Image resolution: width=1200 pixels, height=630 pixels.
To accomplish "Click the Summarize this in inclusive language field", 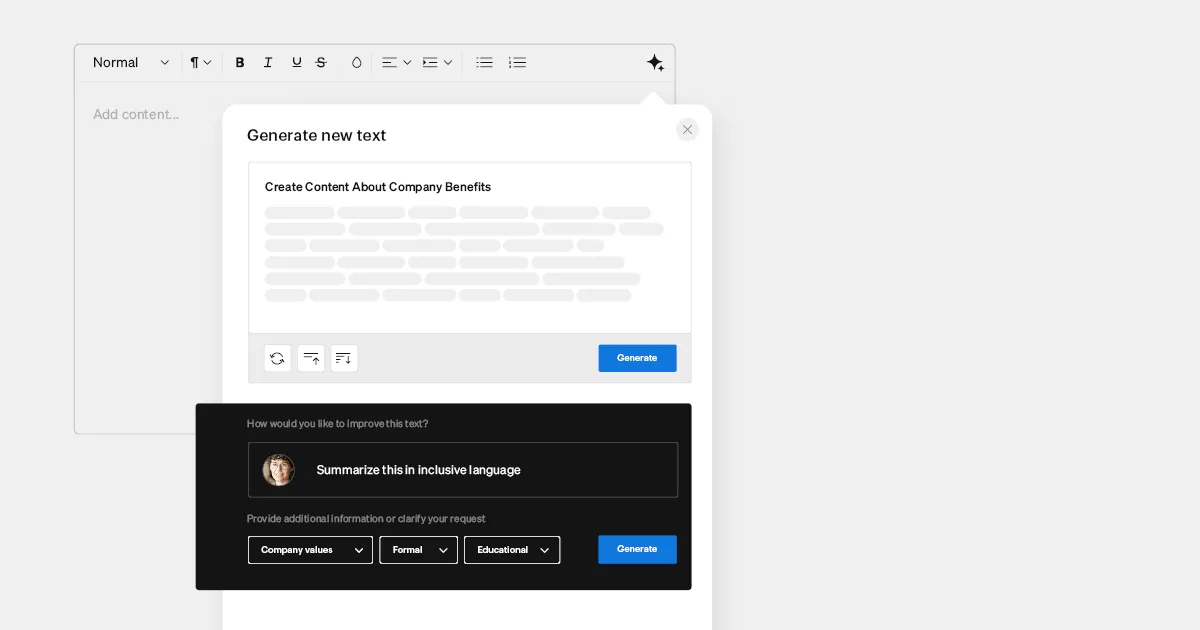I will (x=463, y=470).
